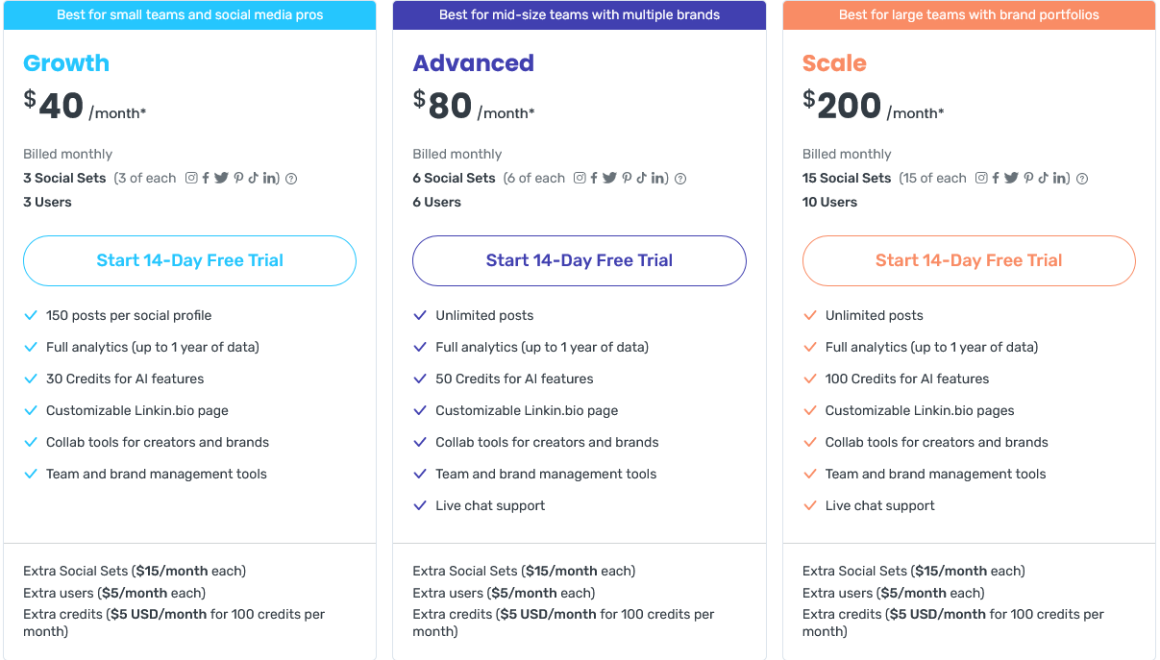The image size is (1160, 660).
Task: Select the 'Best for small teams' banner
Action: [189, 15]
